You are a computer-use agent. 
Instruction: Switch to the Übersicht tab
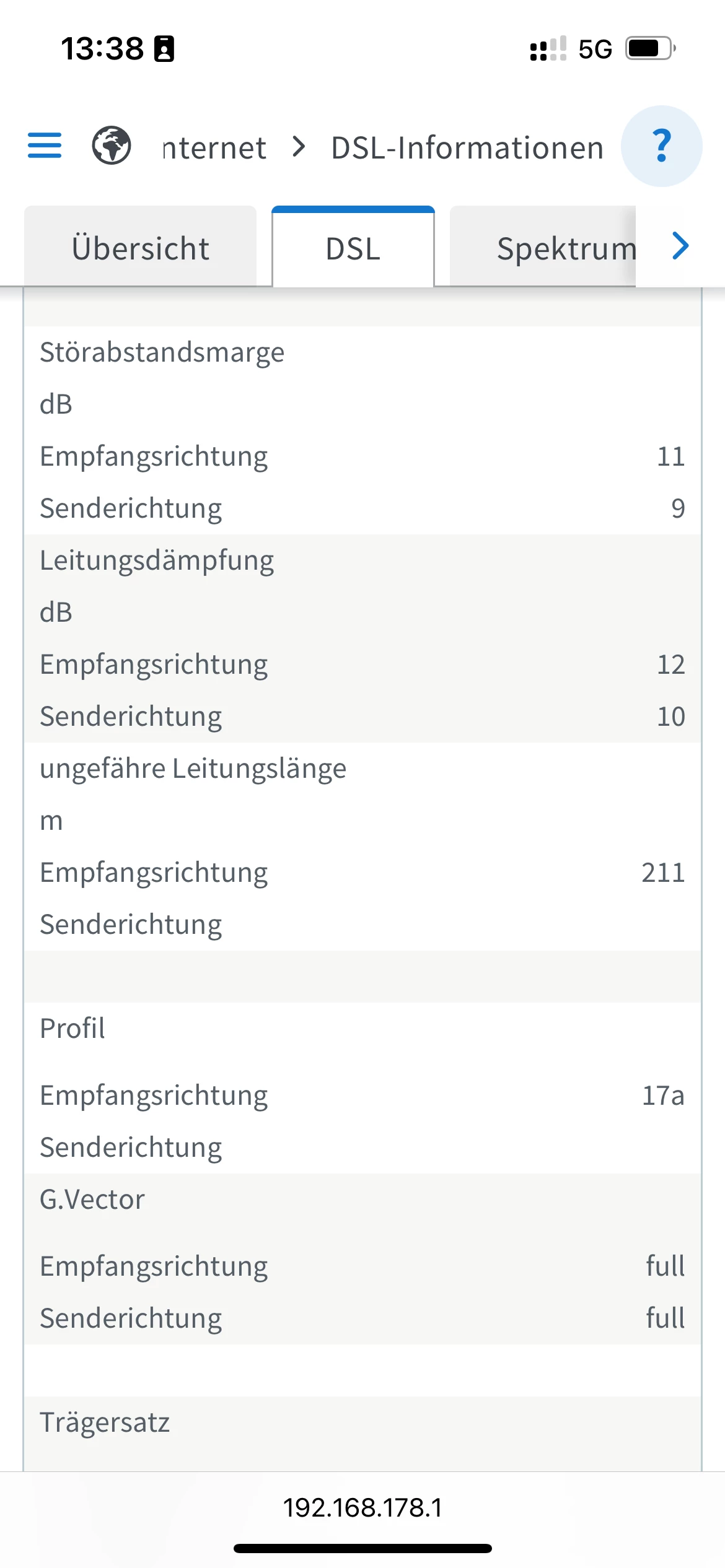(141, 248)
